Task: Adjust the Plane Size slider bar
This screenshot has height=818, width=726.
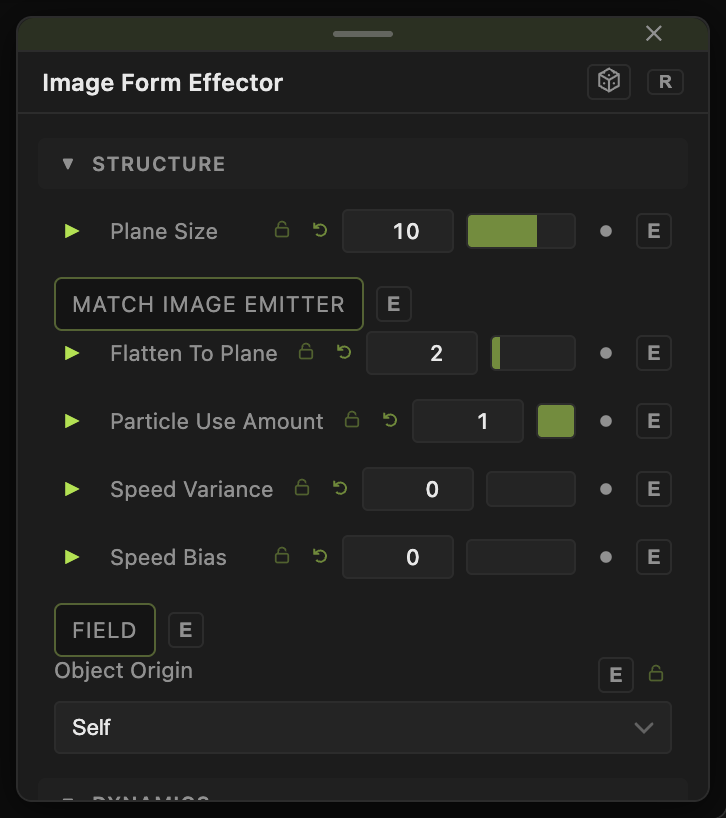Action: tap(521, 231)
